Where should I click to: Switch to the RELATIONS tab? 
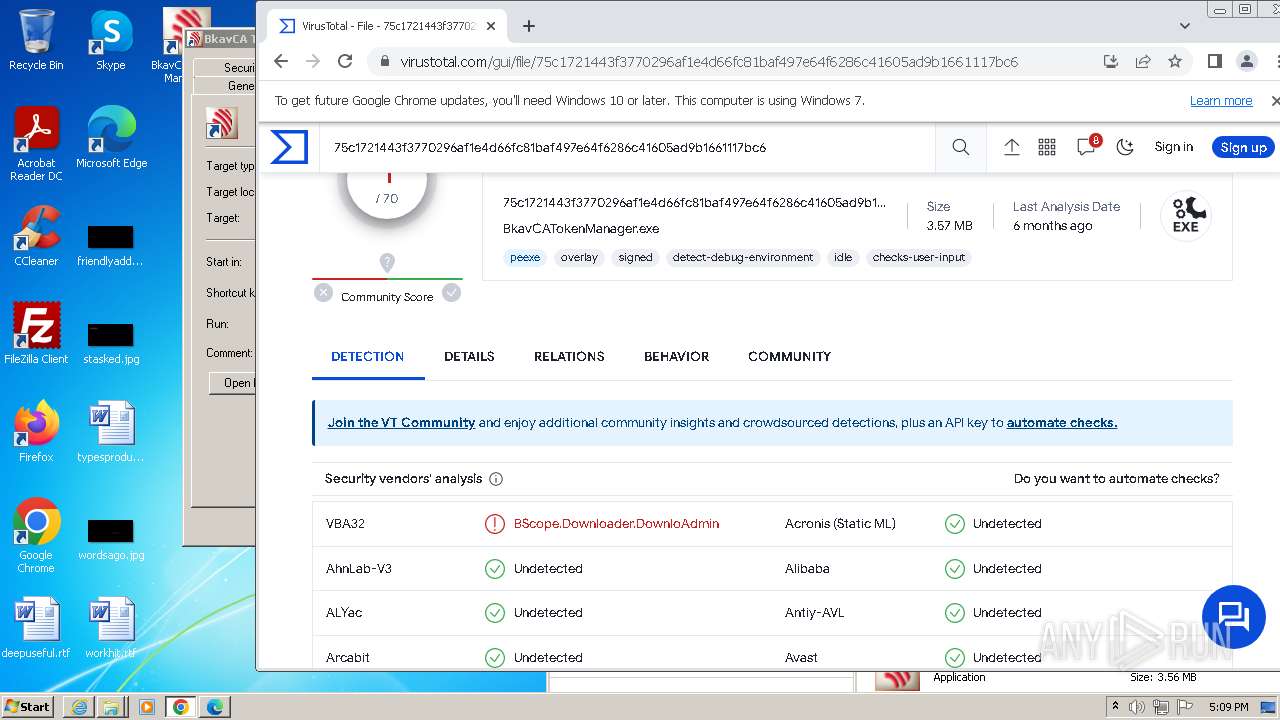(569, 356)
